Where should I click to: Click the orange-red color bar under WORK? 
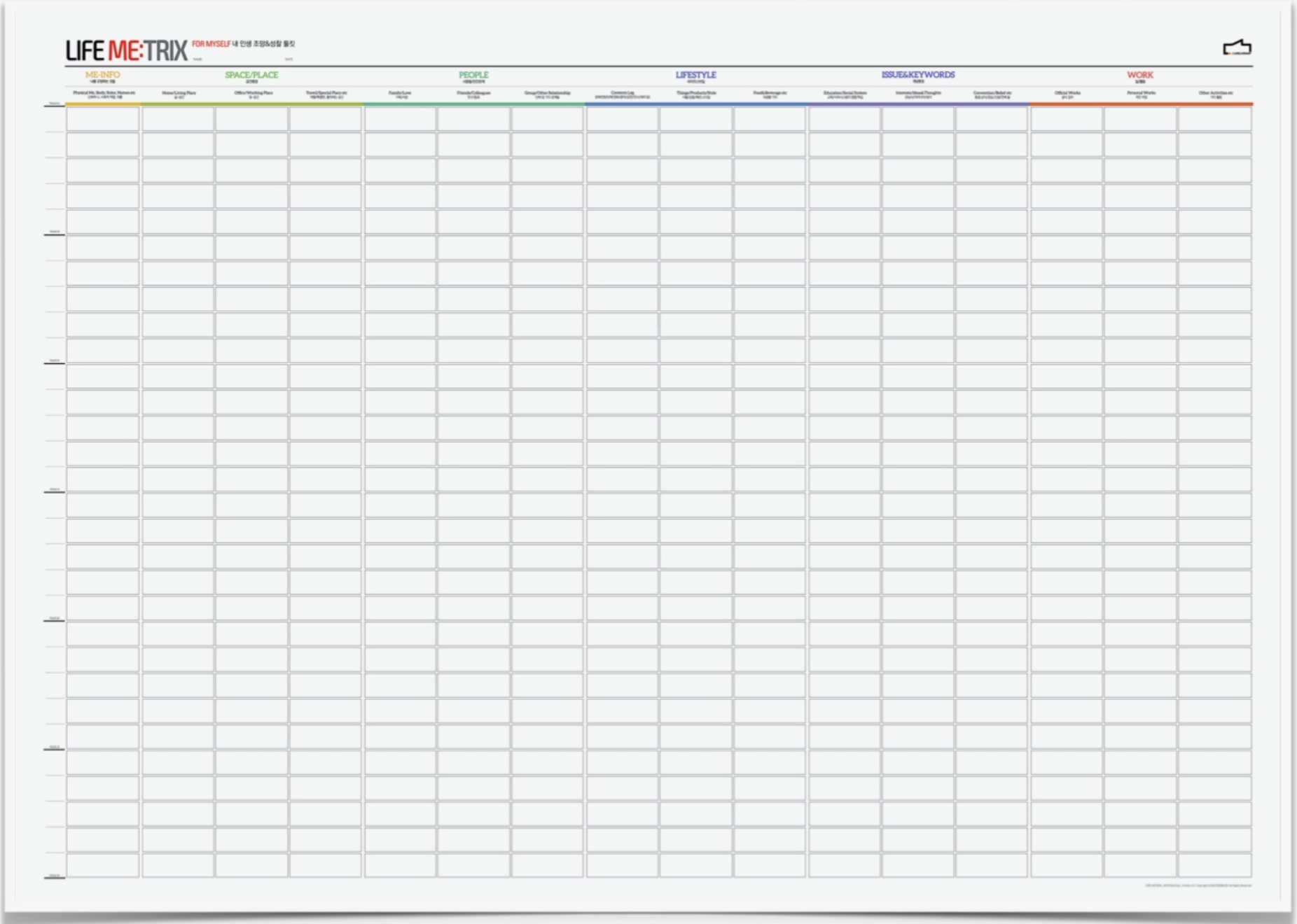click(1141, 104)
